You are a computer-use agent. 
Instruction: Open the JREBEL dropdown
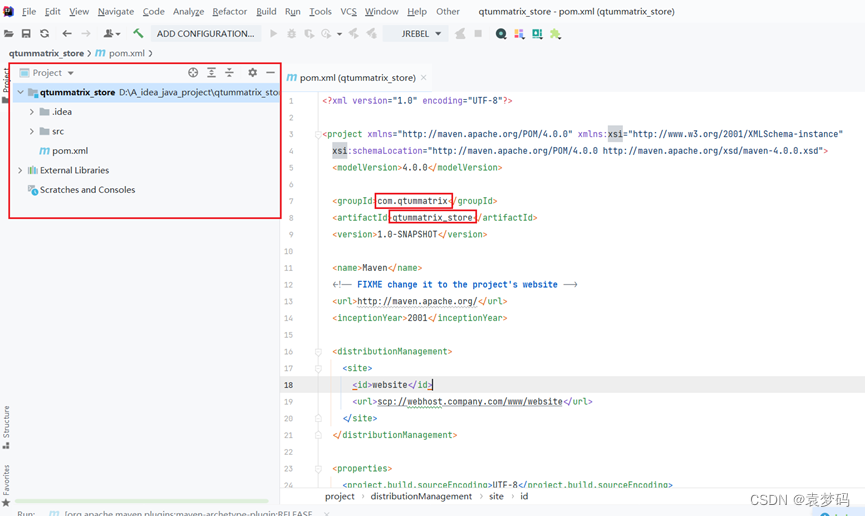point(421,34)
